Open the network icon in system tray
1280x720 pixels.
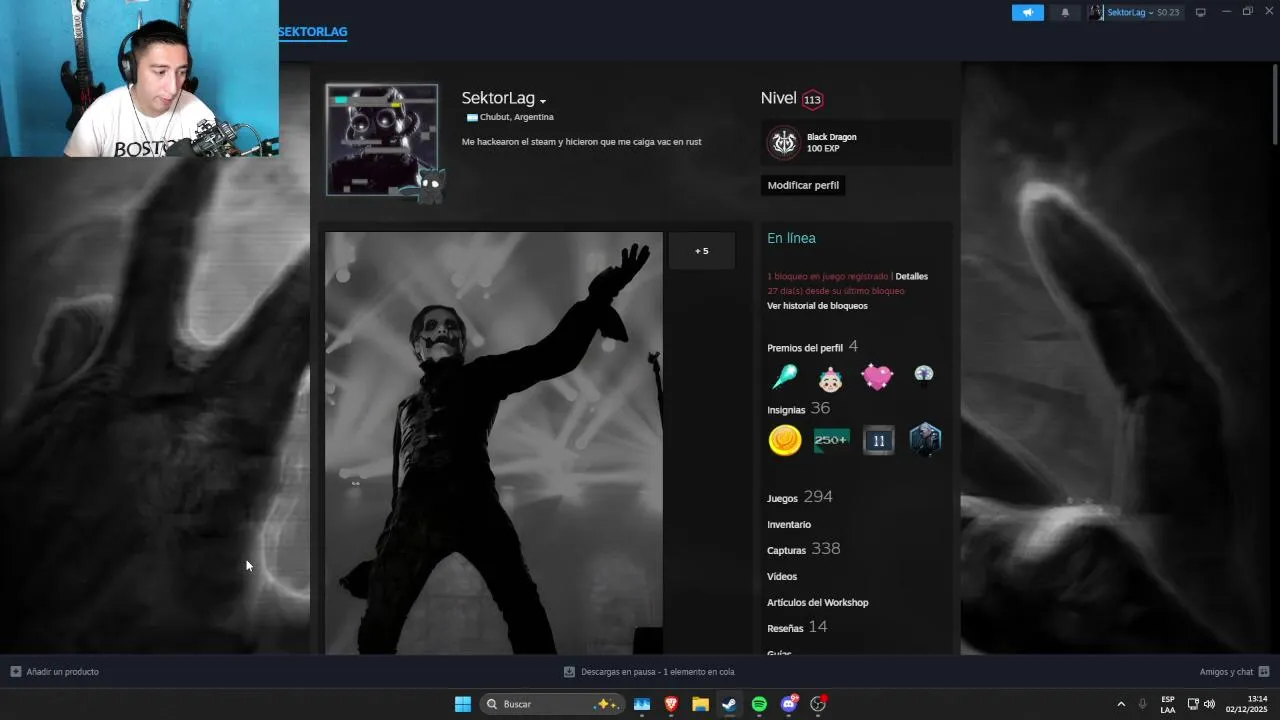point(1193,704)
